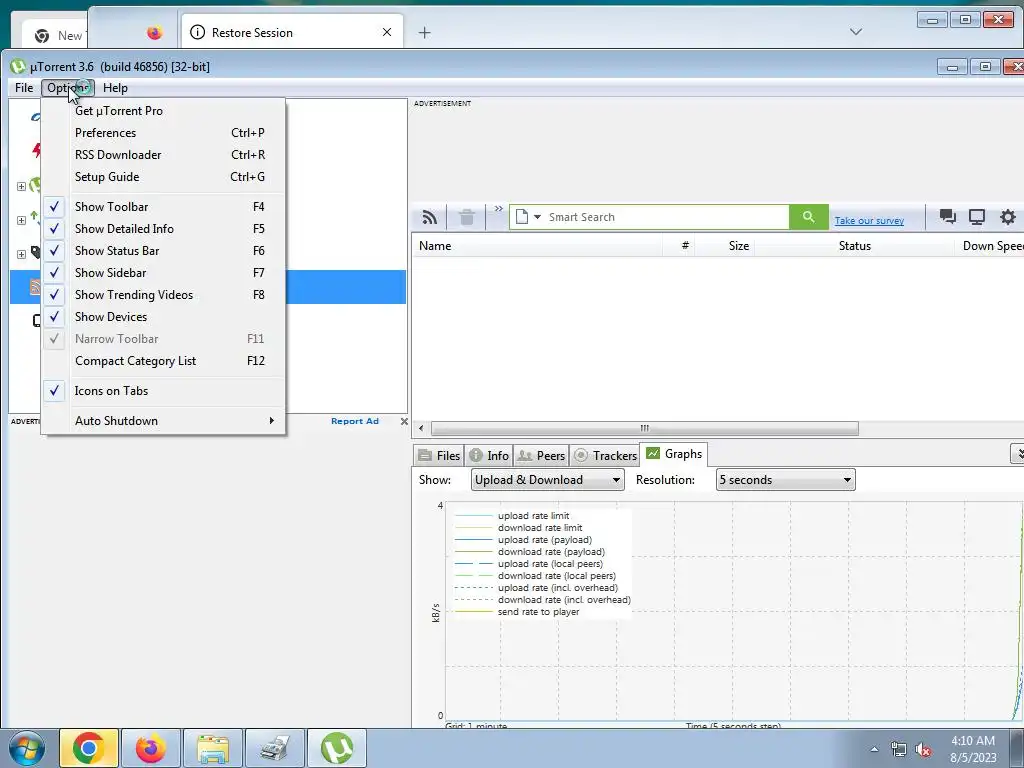Sort by the Status column header
The height and width of the screenshot is (768, 1024).
(x=855, y=246)
